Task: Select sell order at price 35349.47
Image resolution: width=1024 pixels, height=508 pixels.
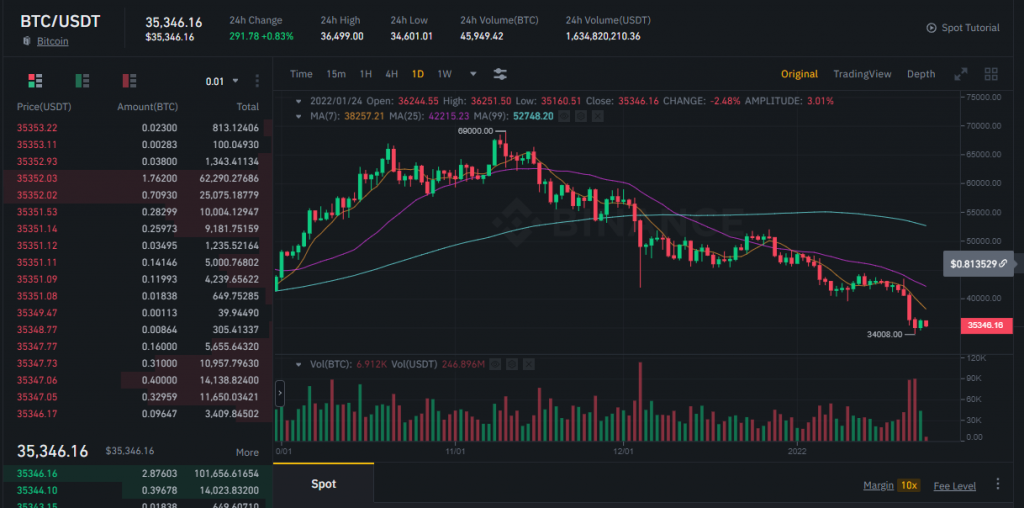Action: (137, 312)
